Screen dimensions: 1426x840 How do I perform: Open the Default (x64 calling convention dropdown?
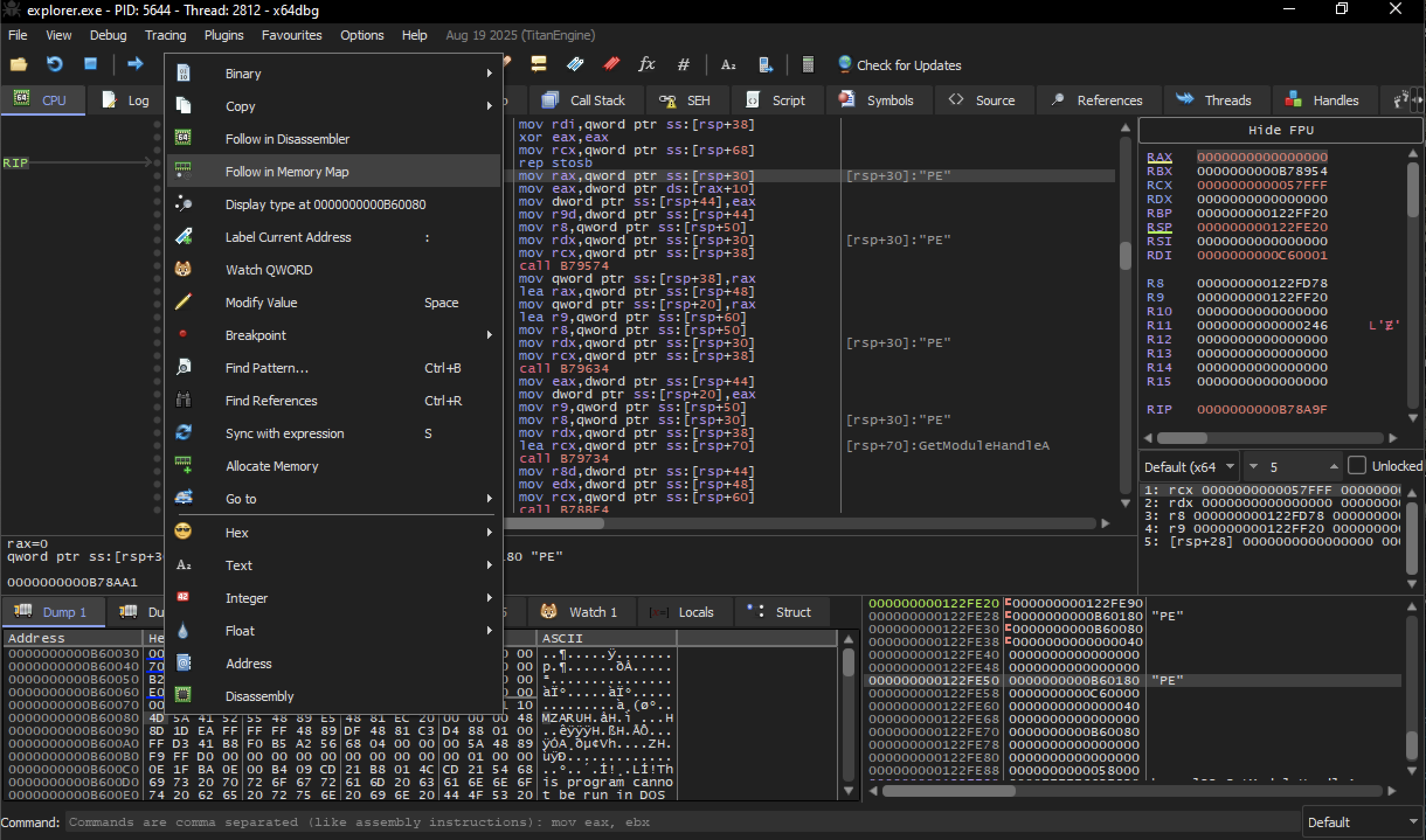tap(1189, 467)
